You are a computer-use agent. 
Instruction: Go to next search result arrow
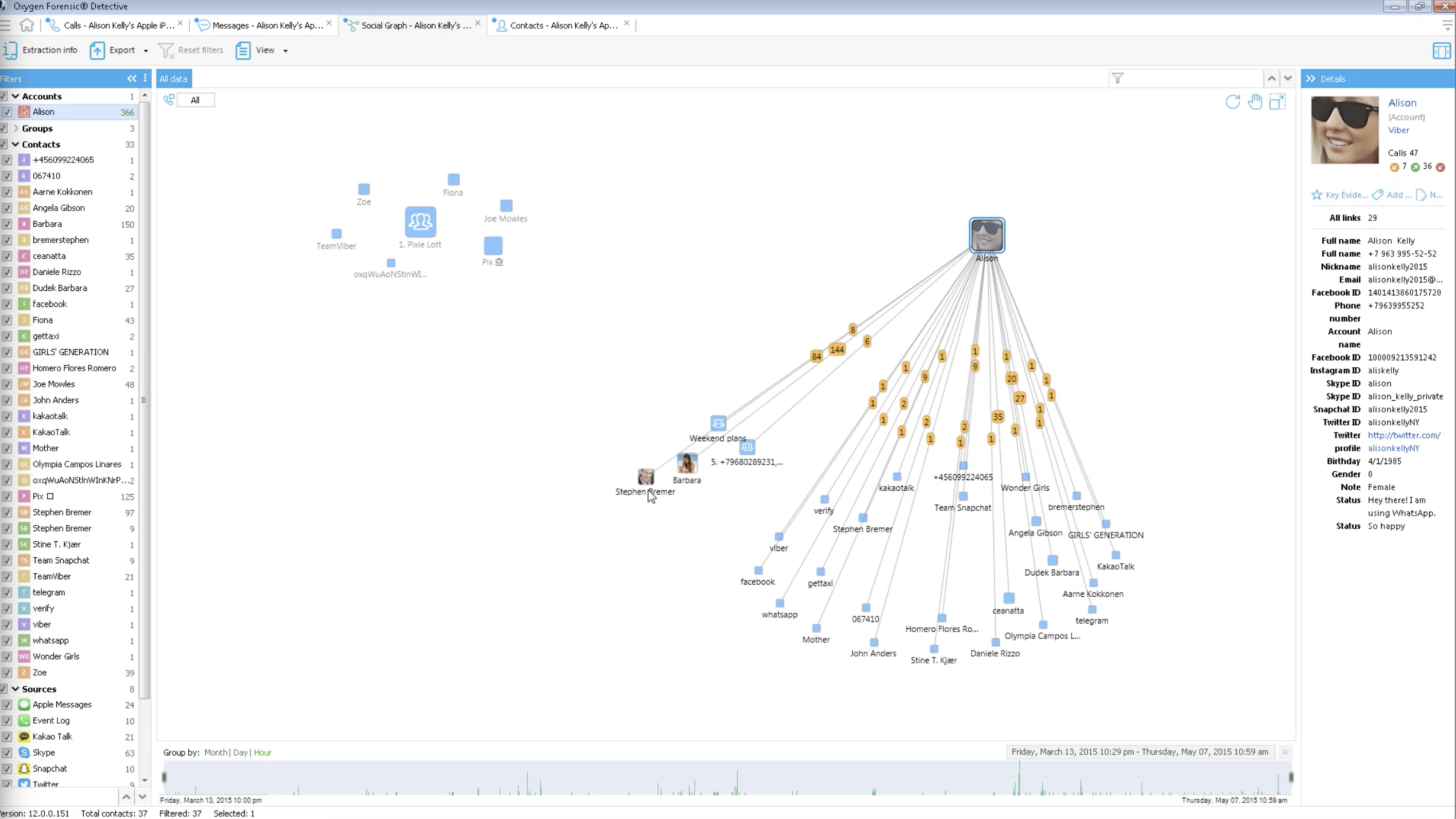pos(1288,79)
